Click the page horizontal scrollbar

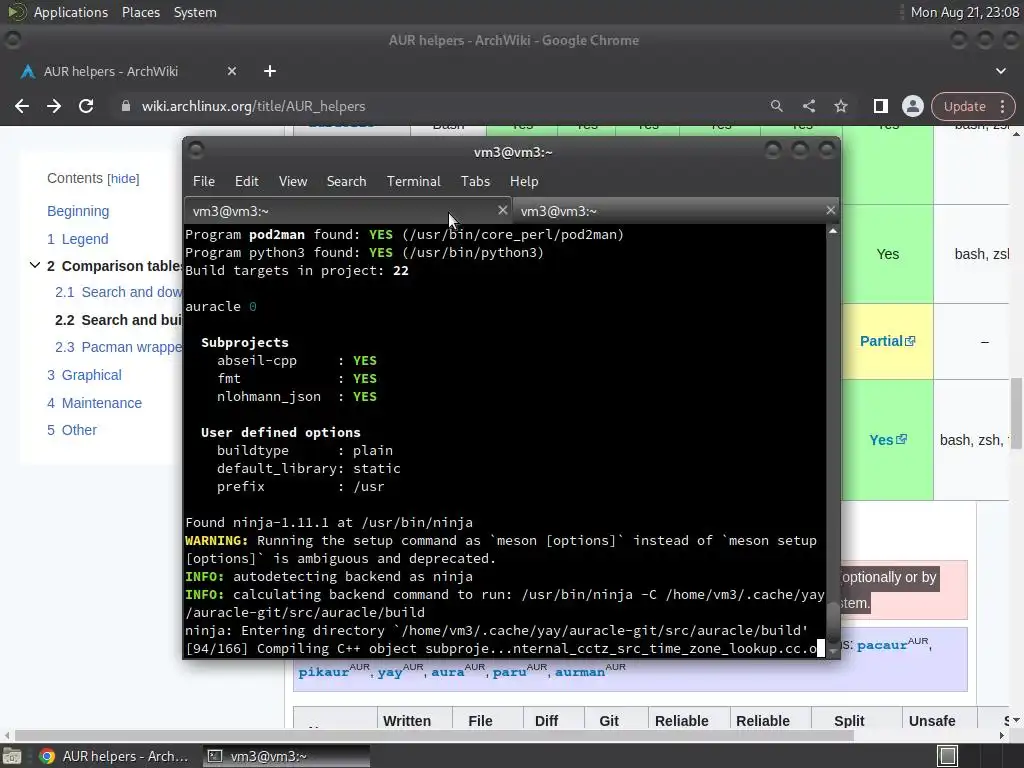click(434, 735)
